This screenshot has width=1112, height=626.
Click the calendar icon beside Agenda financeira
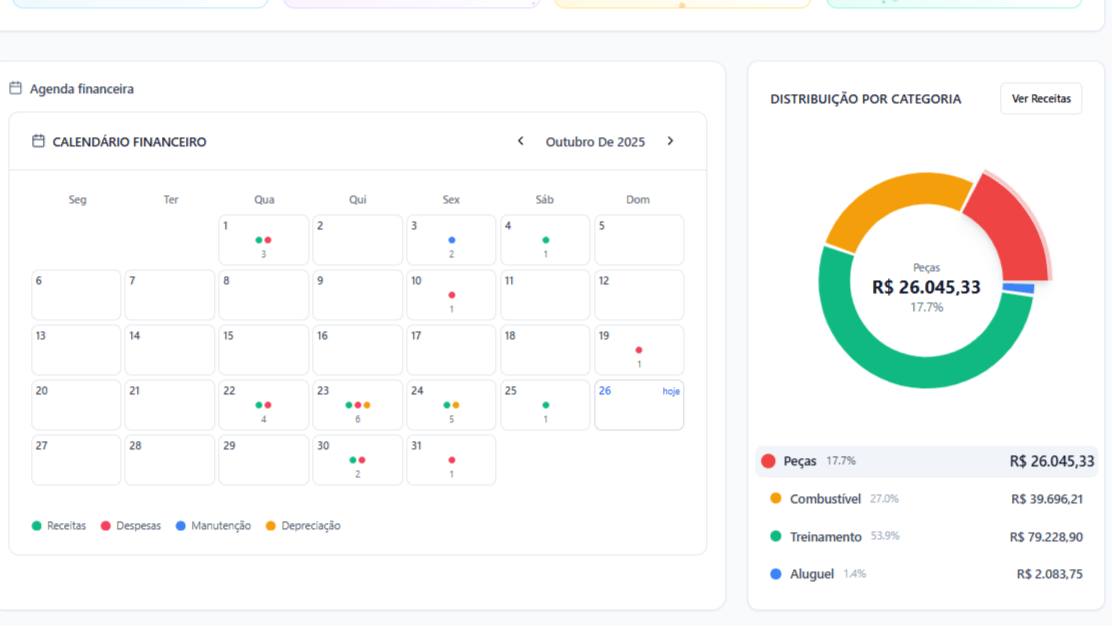(16, 89)
